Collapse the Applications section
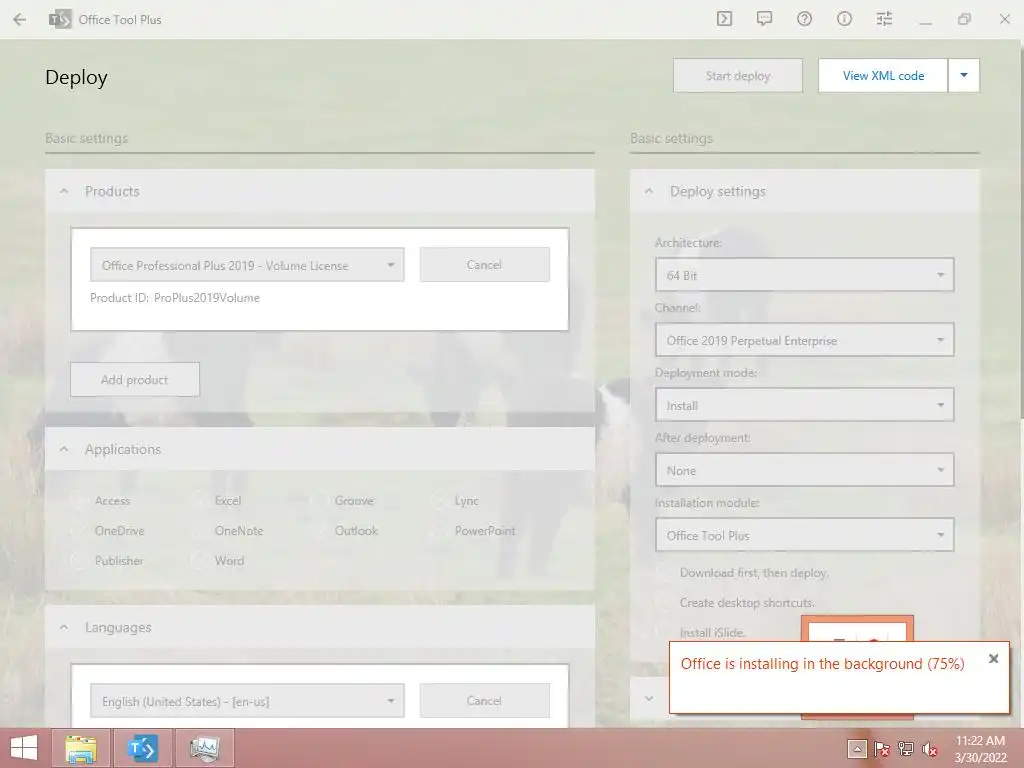Viewport: 1024px width, 768px height. point(64,449)
